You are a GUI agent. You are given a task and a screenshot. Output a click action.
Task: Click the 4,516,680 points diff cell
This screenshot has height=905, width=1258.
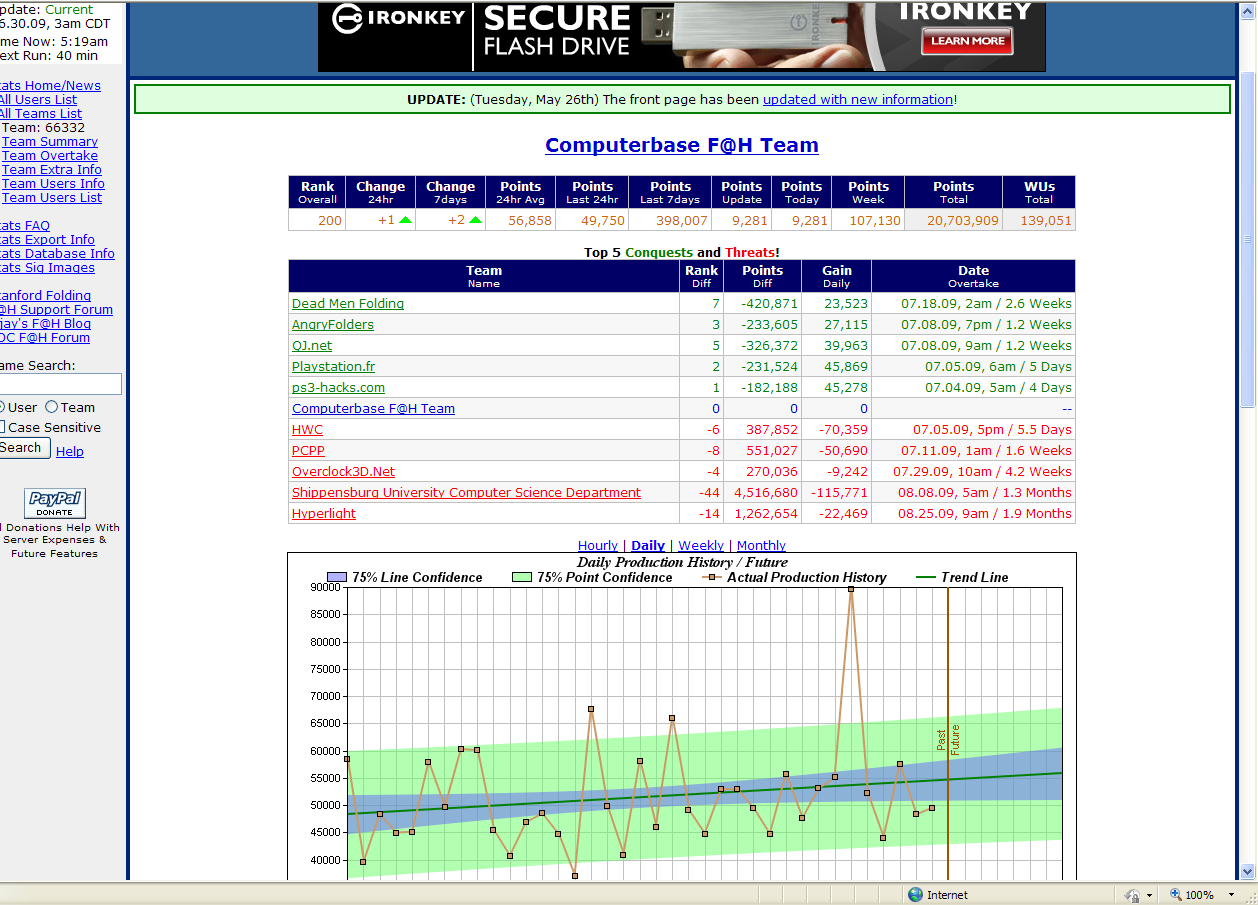coord(763,492)
